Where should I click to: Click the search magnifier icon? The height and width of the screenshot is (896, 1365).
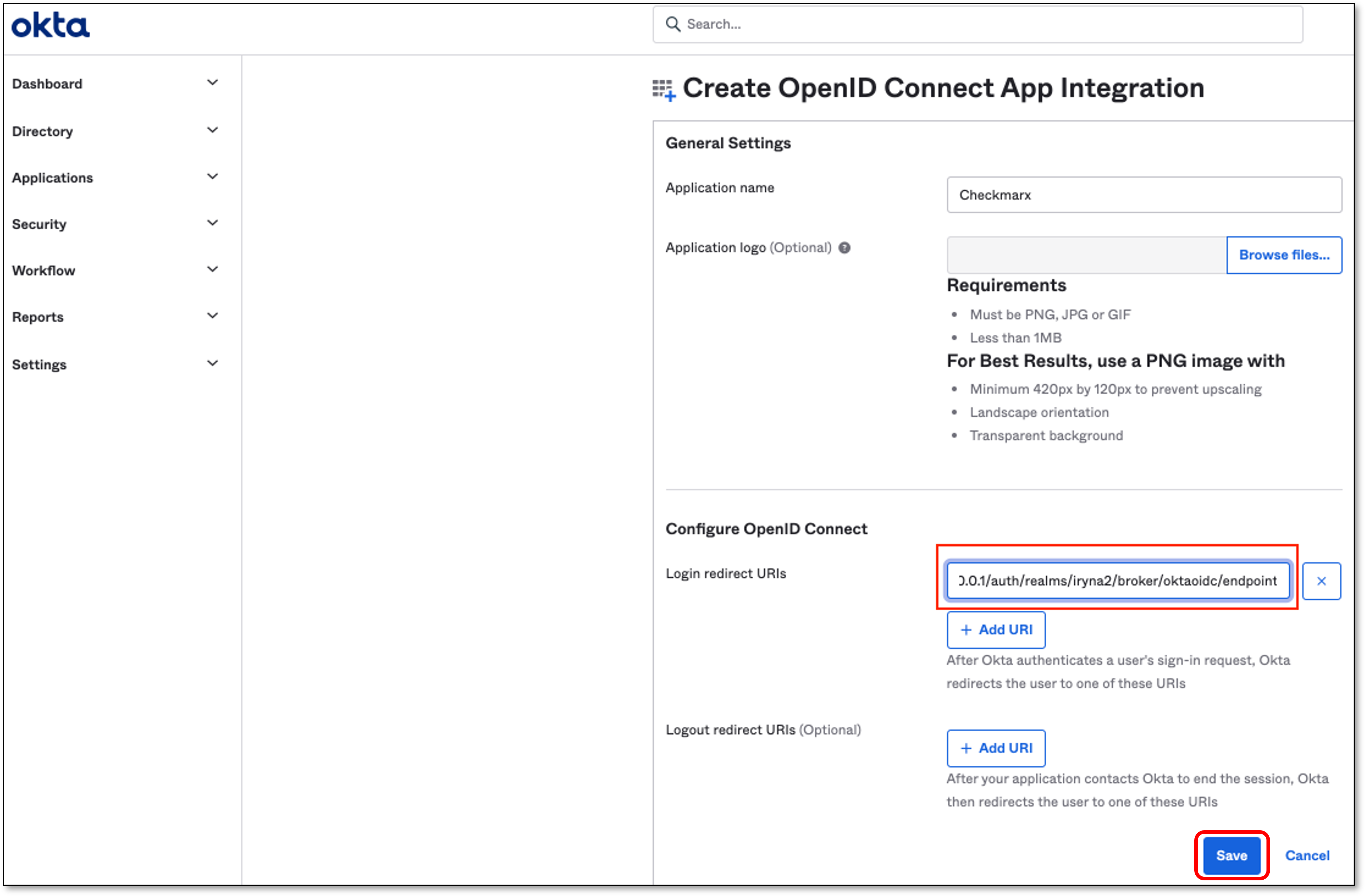click(x=673, y=24)
